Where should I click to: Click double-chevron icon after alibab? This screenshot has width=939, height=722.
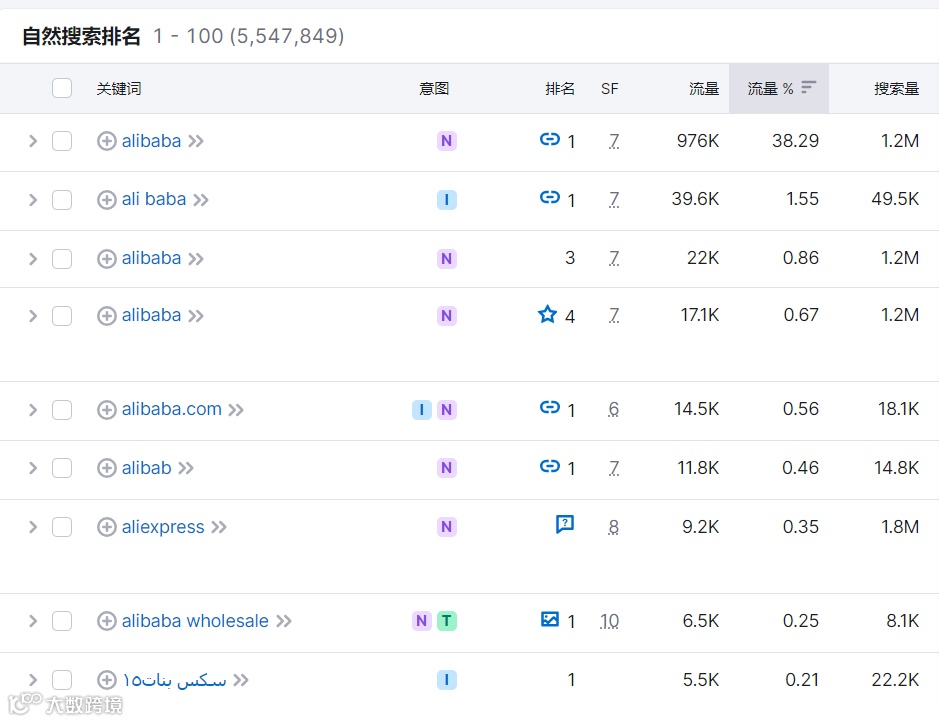pyautogui.click(x=186, y=468)
